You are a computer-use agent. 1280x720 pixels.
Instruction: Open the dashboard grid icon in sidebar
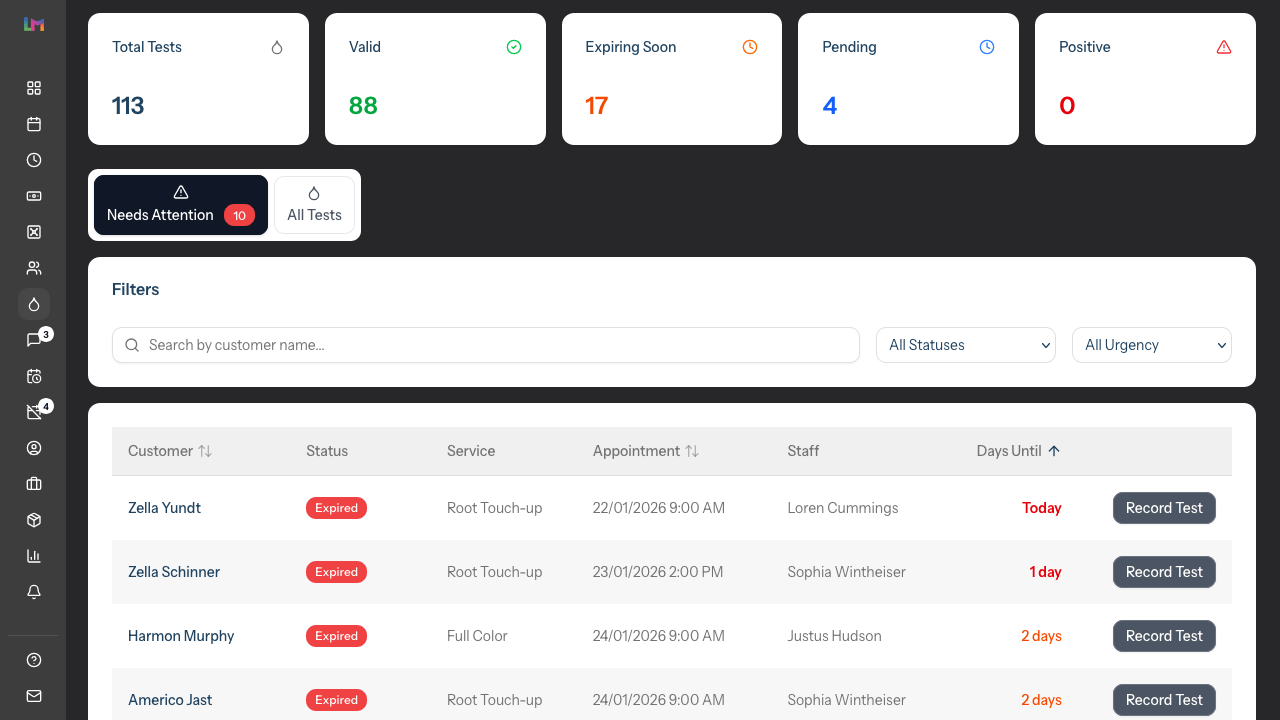(x=34, y=88)
